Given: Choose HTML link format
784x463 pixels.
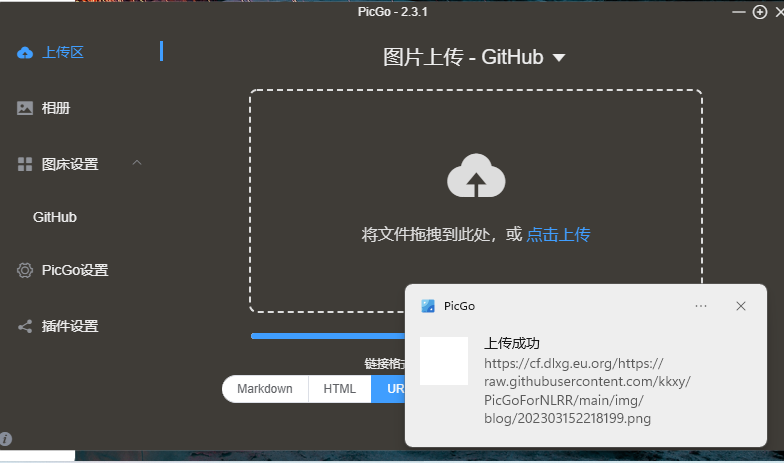Looking at the screenshot, I should (x=340, y=389).
